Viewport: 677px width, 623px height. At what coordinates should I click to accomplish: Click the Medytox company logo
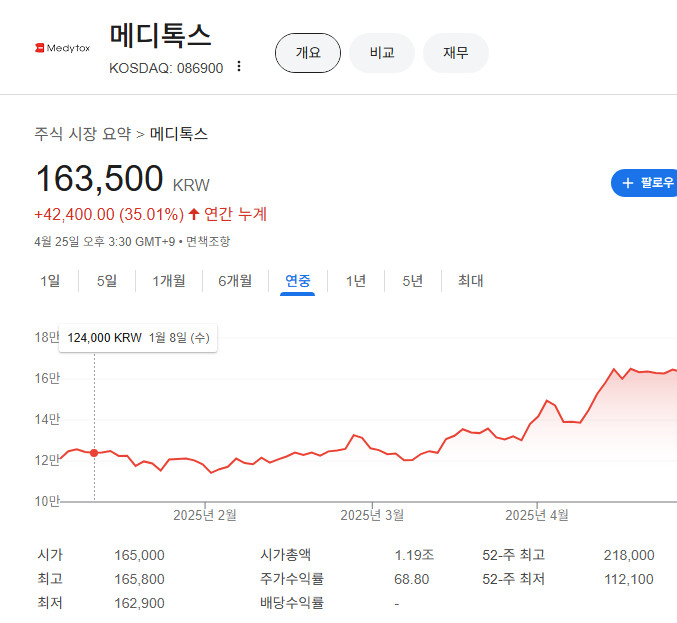click(x=63, y=48)
